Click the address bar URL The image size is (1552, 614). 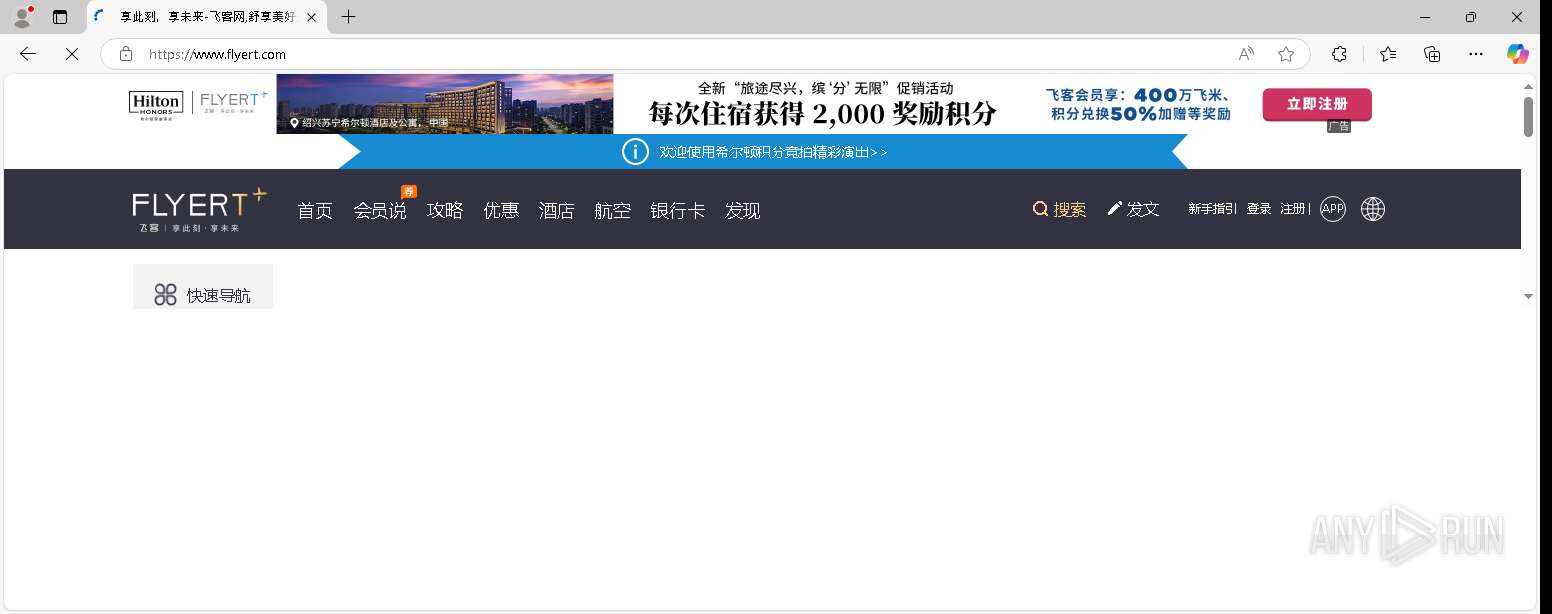217,55
